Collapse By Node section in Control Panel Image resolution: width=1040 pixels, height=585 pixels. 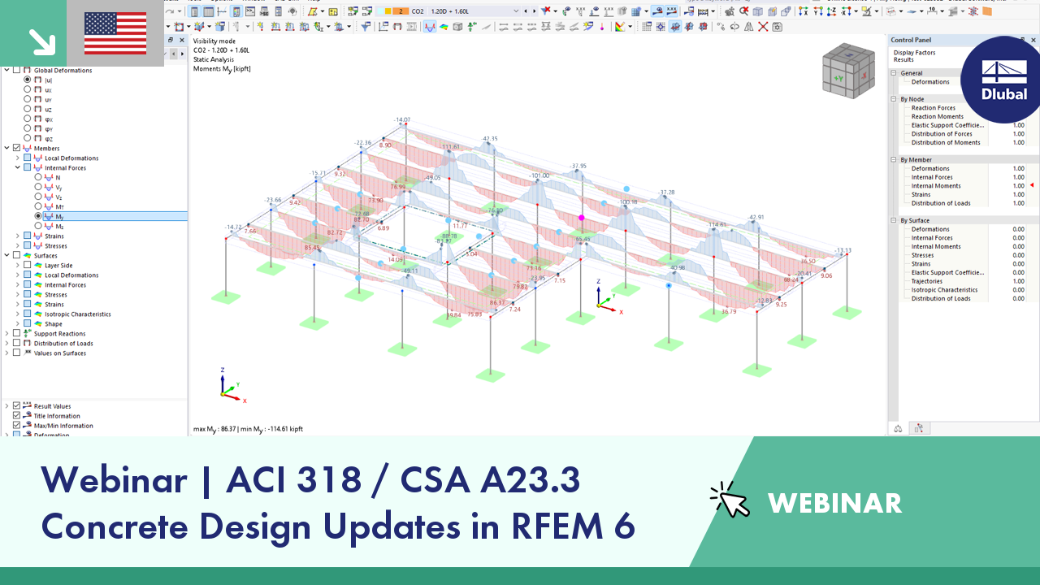pyautogui.click(x=893, y=99)
